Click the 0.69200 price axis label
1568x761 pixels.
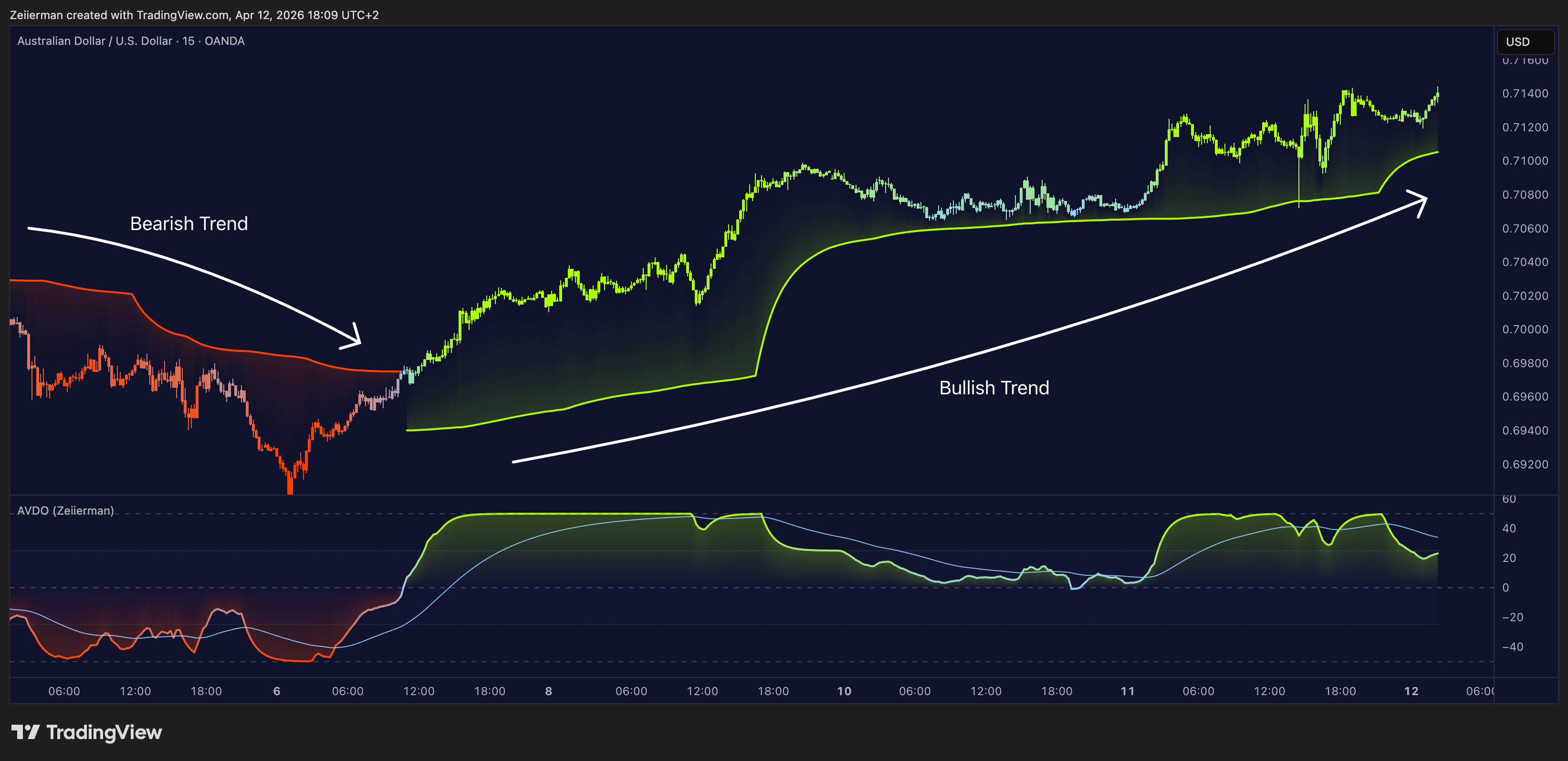(x=1525, y=465)
